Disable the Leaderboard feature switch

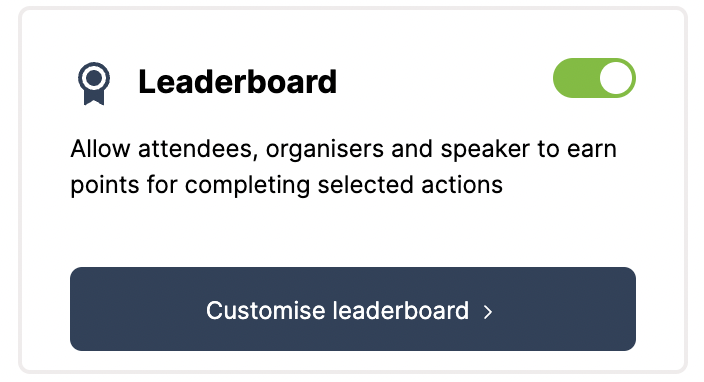594,78
